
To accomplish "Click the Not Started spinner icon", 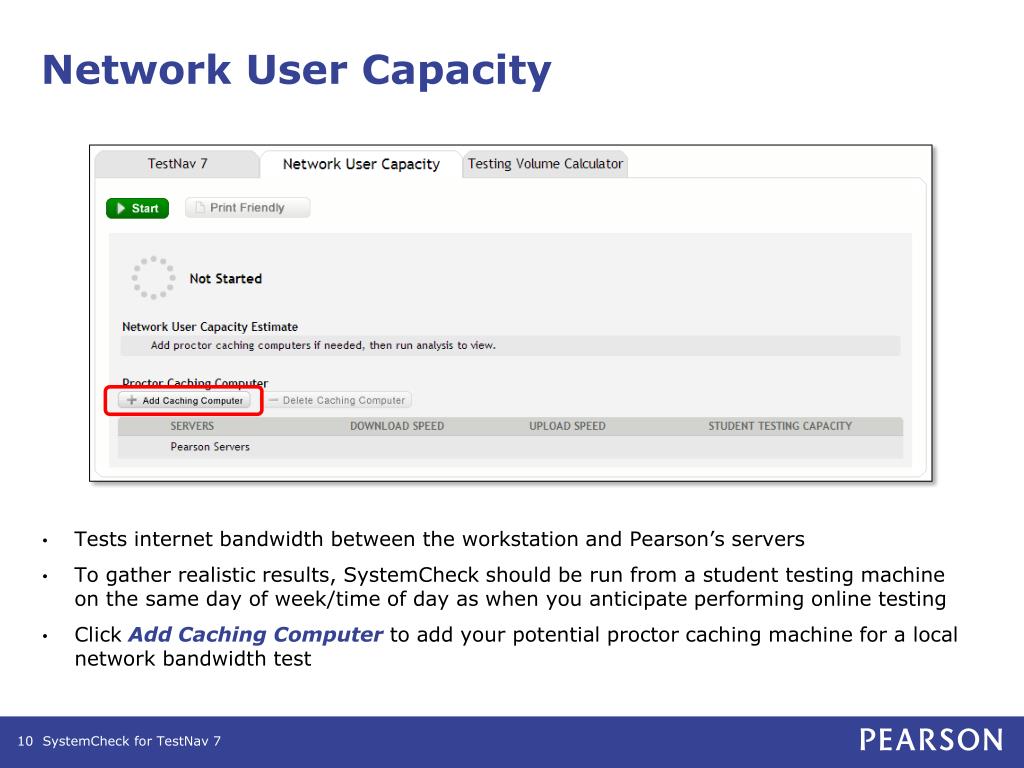I will pyautogui.click(x=153, y=278).
